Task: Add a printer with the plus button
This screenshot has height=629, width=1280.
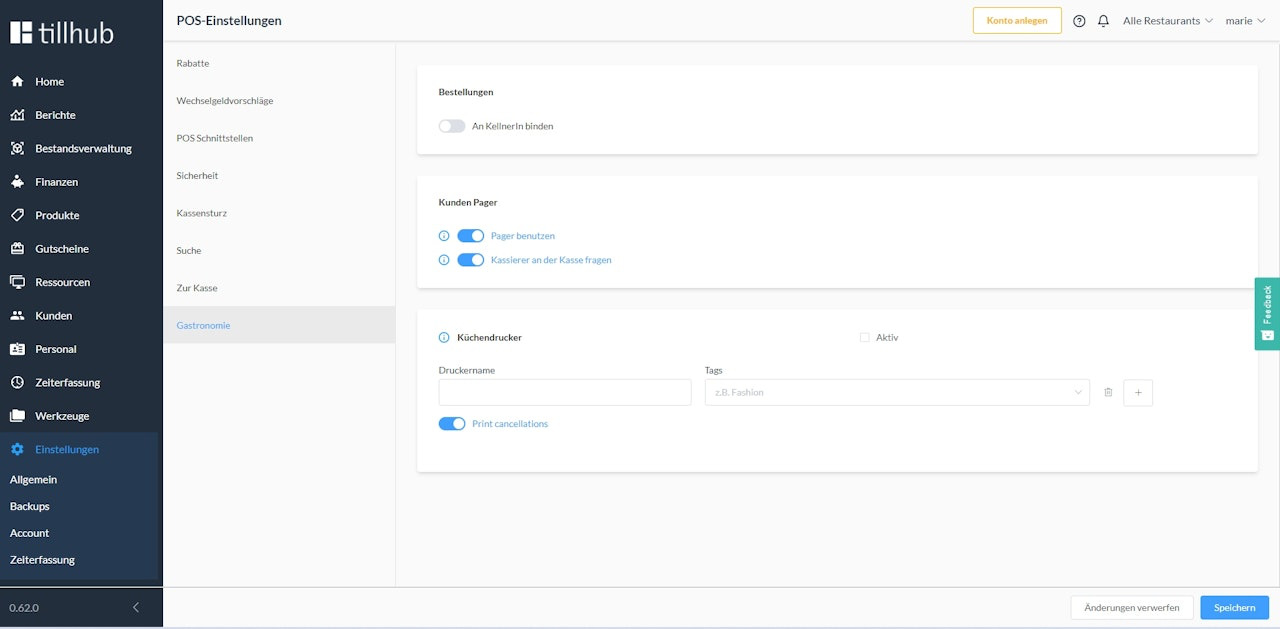Action: point(1138,392)
